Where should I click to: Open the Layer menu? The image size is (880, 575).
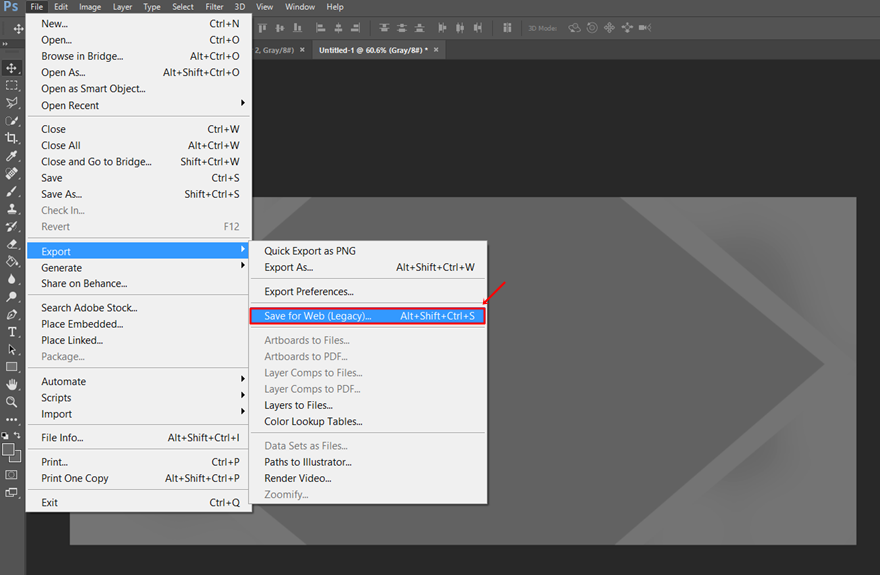(x=122, y=7)
